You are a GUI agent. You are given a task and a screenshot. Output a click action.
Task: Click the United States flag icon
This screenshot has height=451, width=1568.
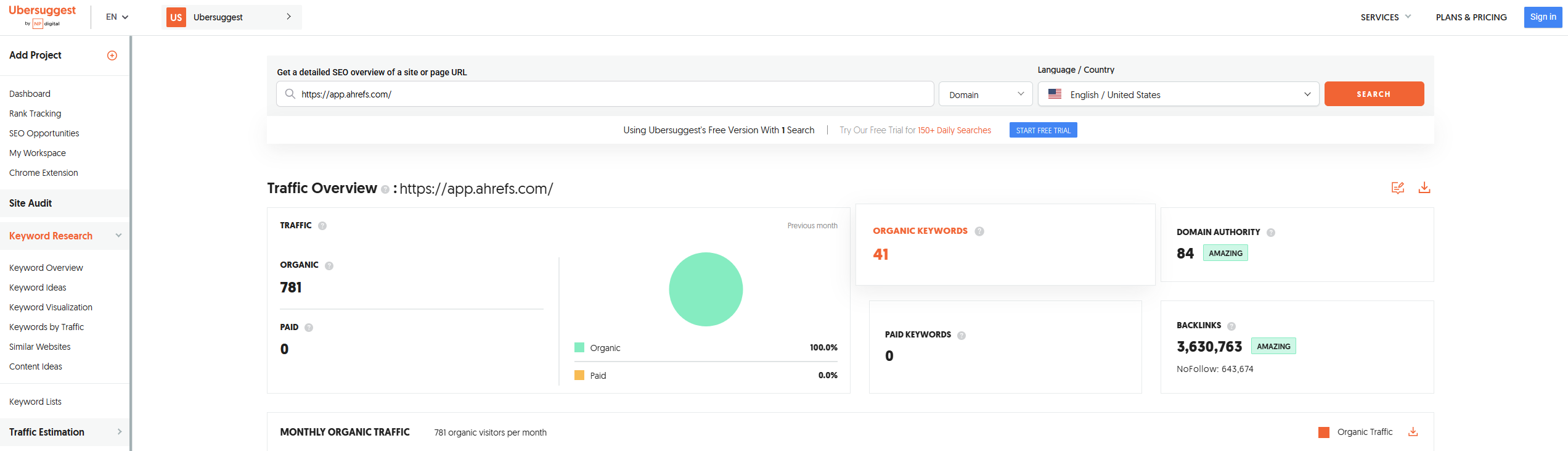pos(1055,94)
